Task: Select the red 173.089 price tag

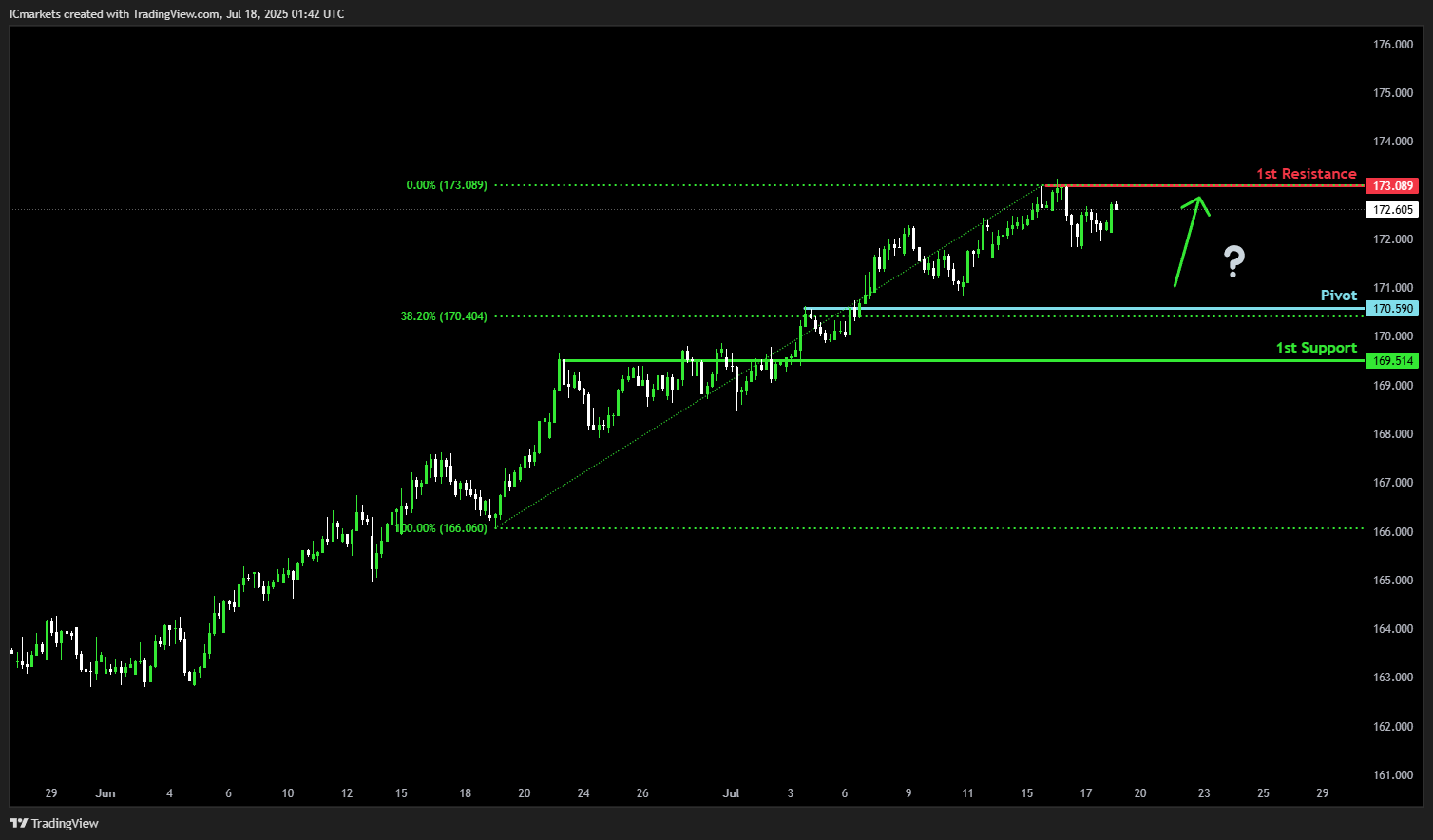Action: coord(1391,186)
